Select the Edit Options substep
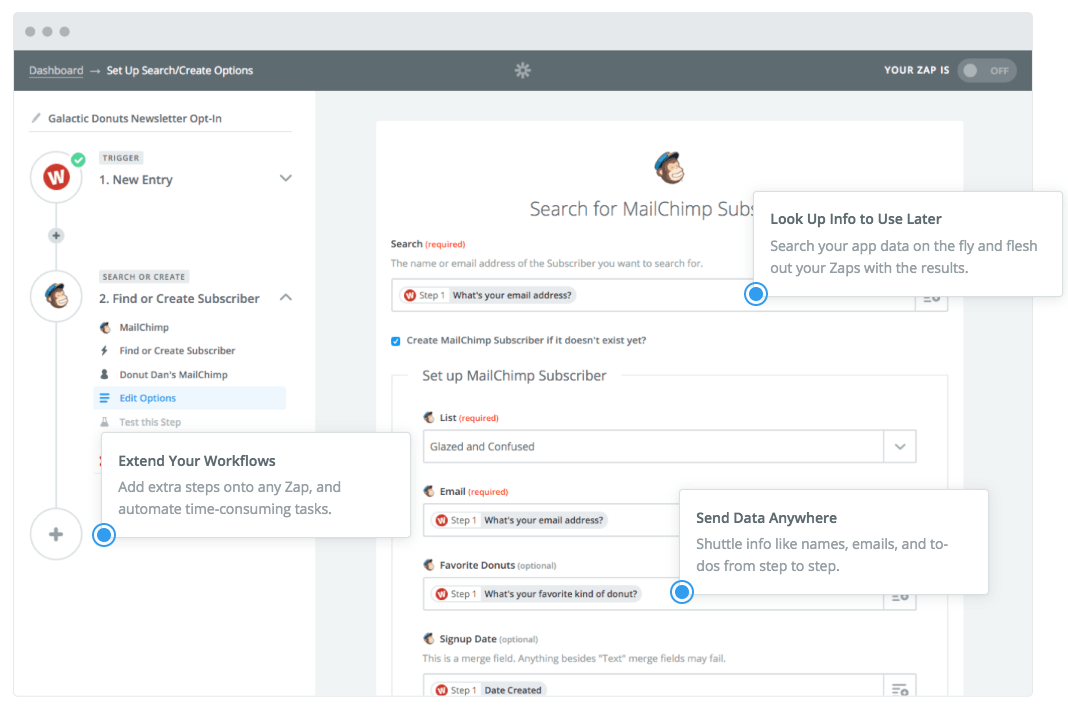Viewport: 1068px width, 723px height. point(189,398)
